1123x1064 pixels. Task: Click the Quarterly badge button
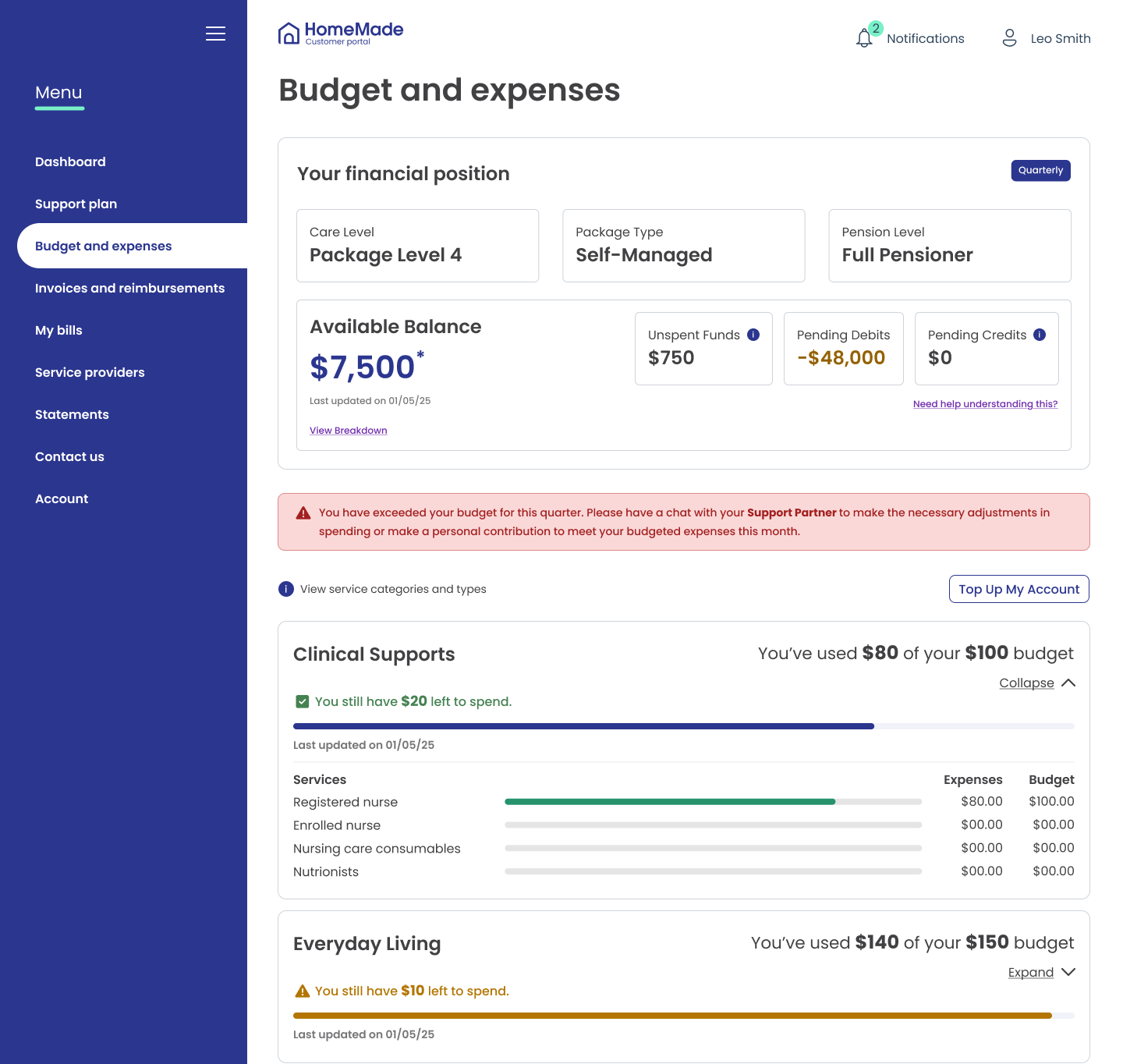click(1040, 170)
